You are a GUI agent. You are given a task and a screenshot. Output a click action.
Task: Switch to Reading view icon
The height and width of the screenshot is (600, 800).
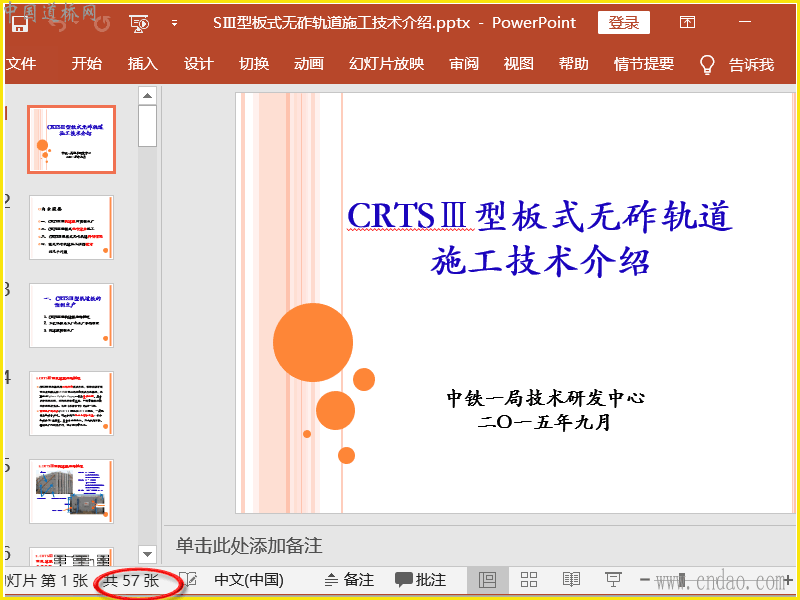point(571,580)
